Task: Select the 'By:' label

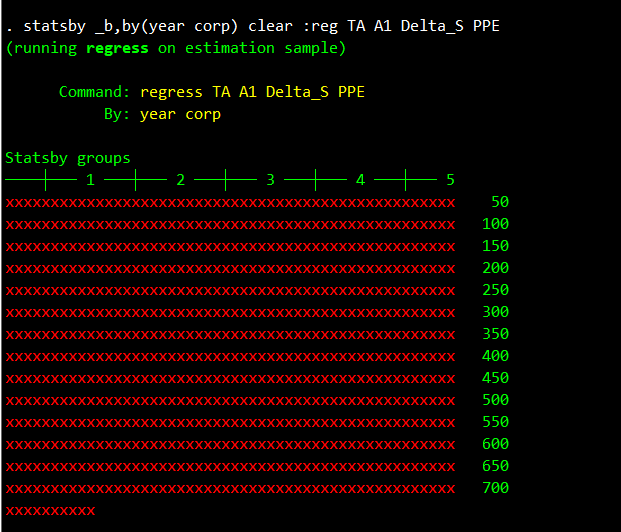Action: tap(117, 114)
